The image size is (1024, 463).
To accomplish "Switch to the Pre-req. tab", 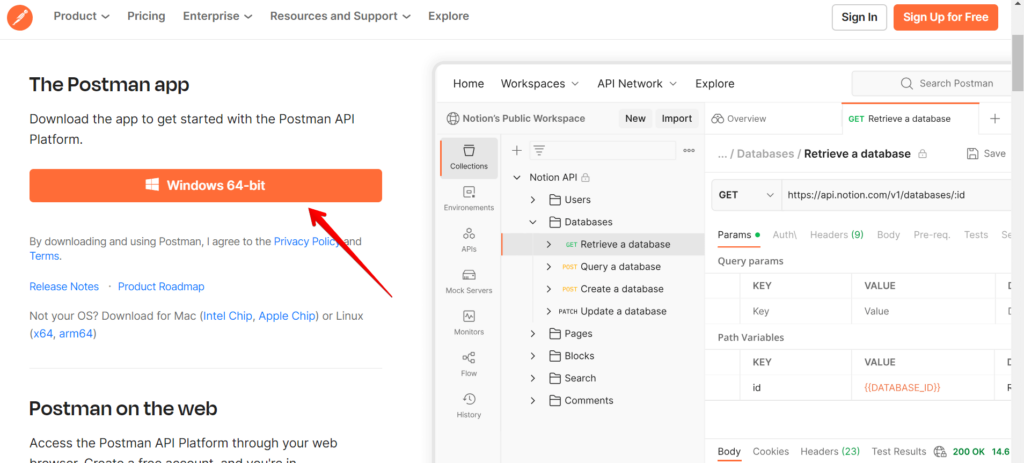I will click(x=932, y=235).
